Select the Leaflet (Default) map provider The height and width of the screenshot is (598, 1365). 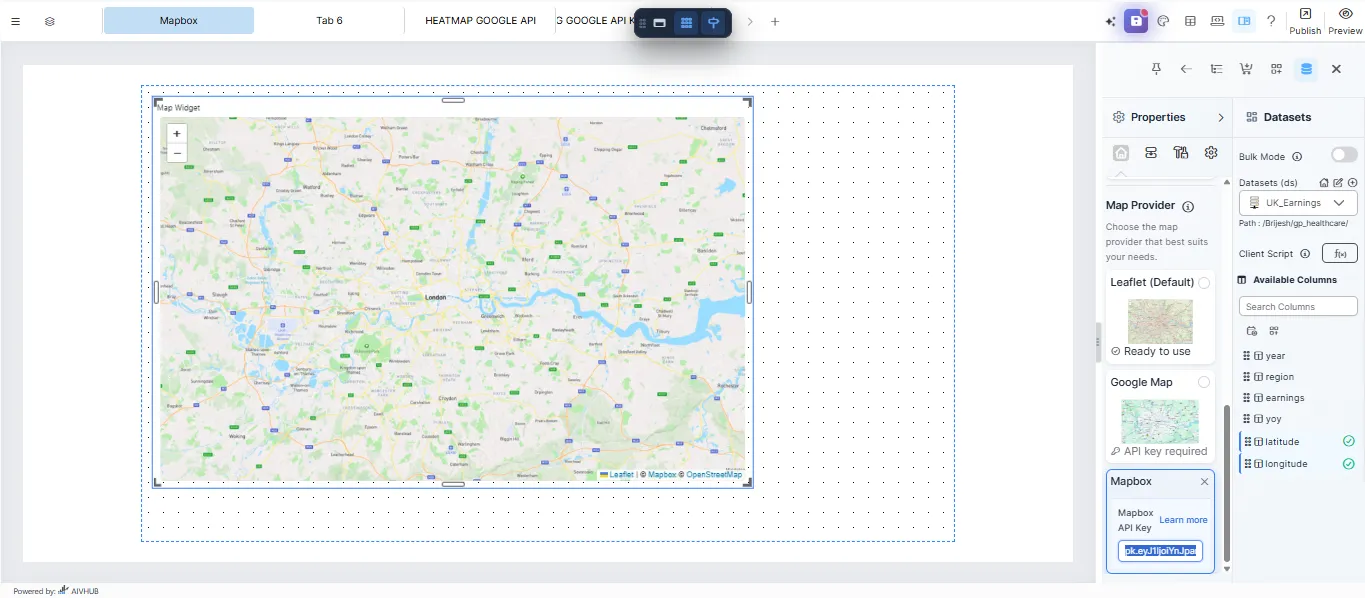(x=1204, y=282)
